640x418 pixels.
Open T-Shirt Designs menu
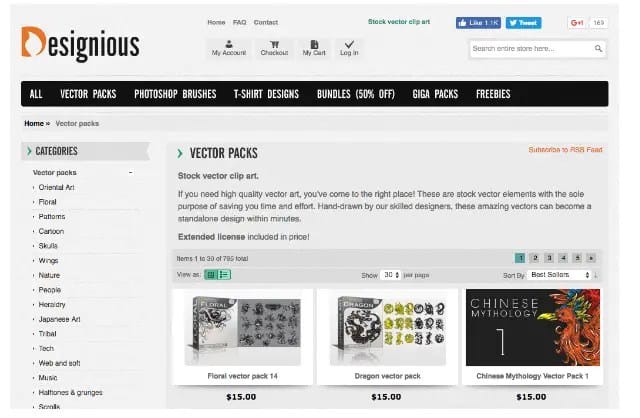266,94
